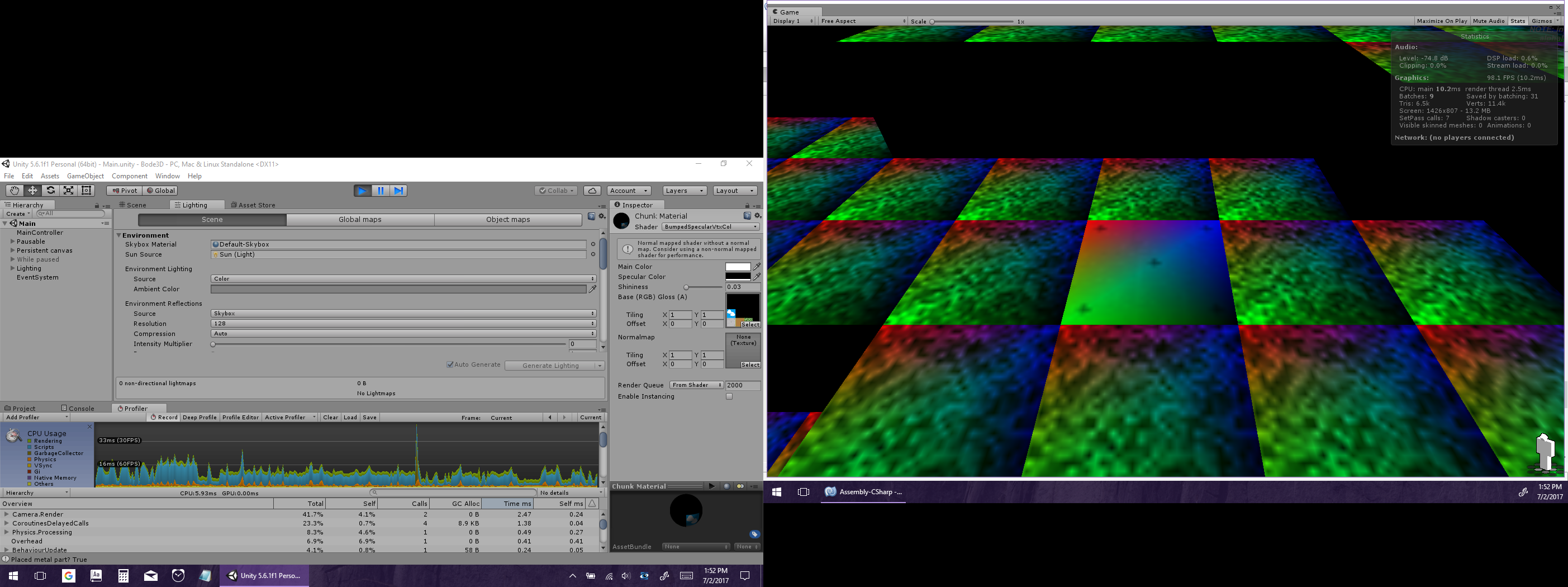Viewport: 1568px width, 587px height.
Task: Switch to Object maps in Lighting
Action: click(507, 220)
